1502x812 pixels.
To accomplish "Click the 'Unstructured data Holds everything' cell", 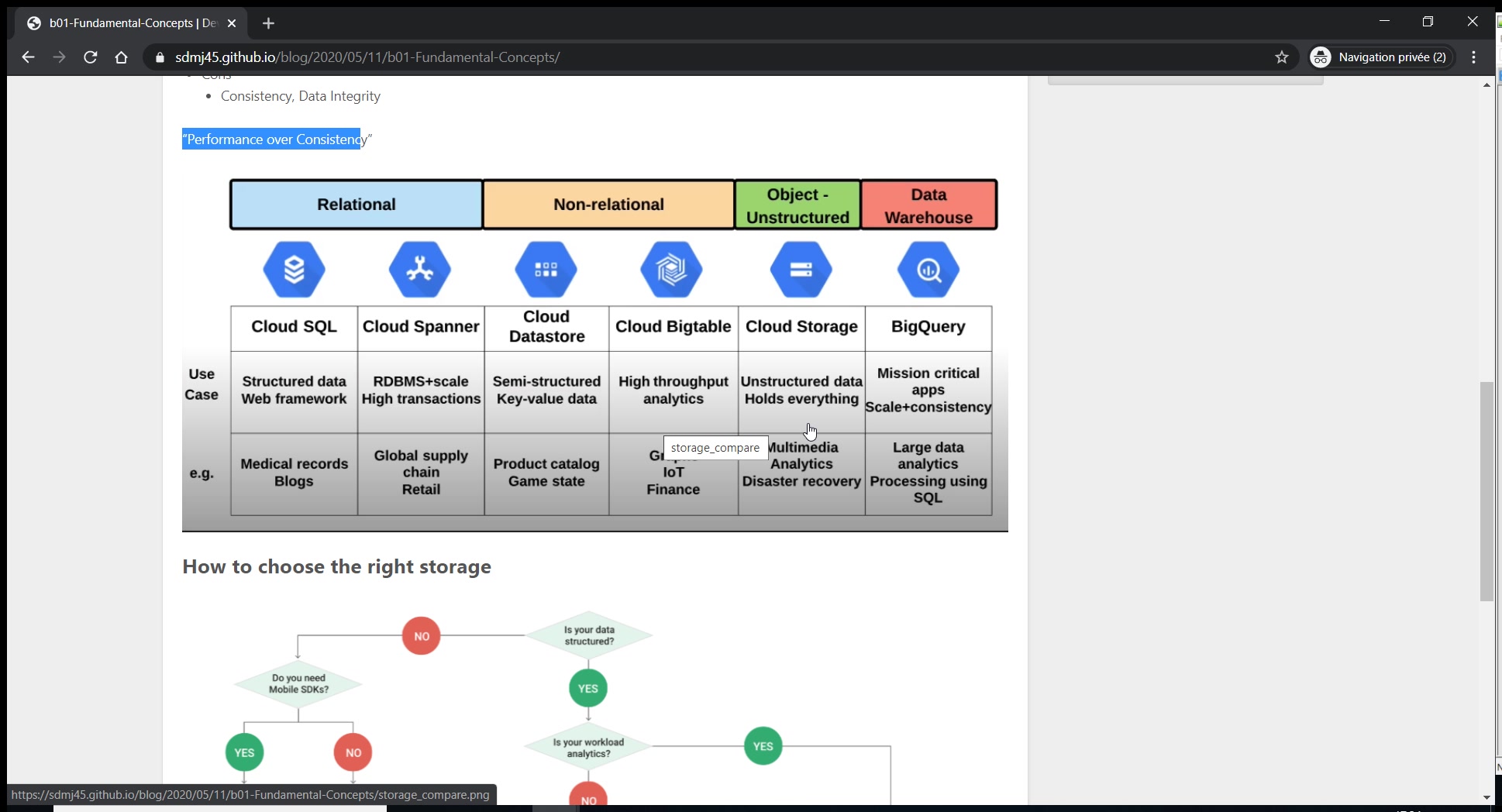I will click(x=801, y=391).
